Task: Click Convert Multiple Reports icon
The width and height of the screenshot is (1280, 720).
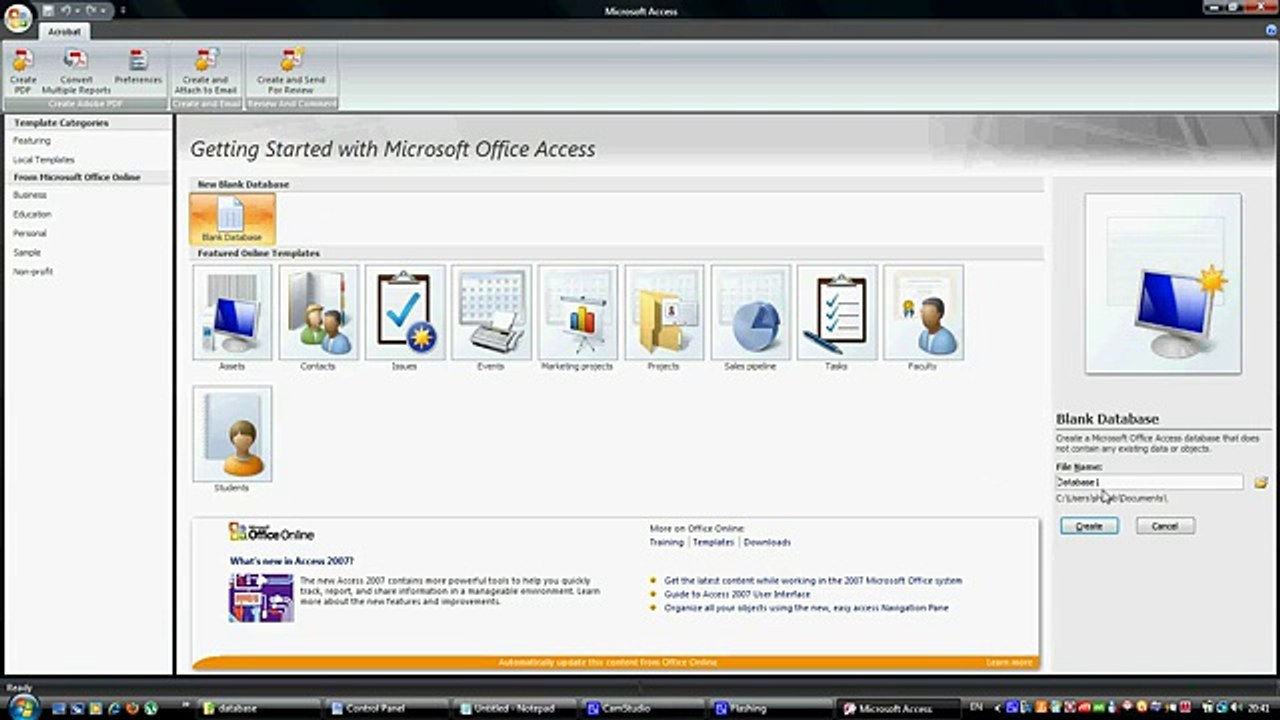Action: (x=76, y=71)
